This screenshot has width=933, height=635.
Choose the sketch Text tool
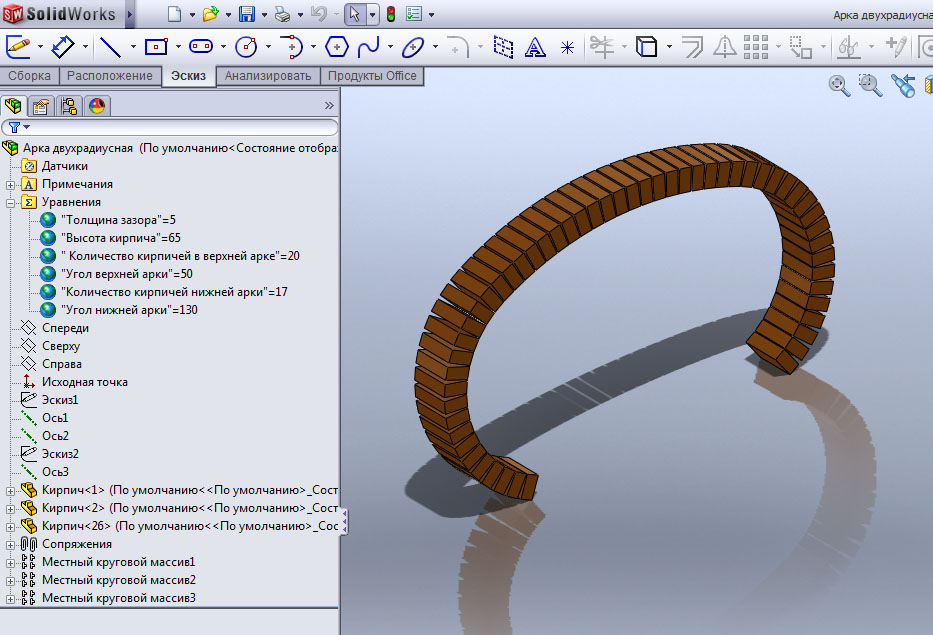[x=535, y=46]
